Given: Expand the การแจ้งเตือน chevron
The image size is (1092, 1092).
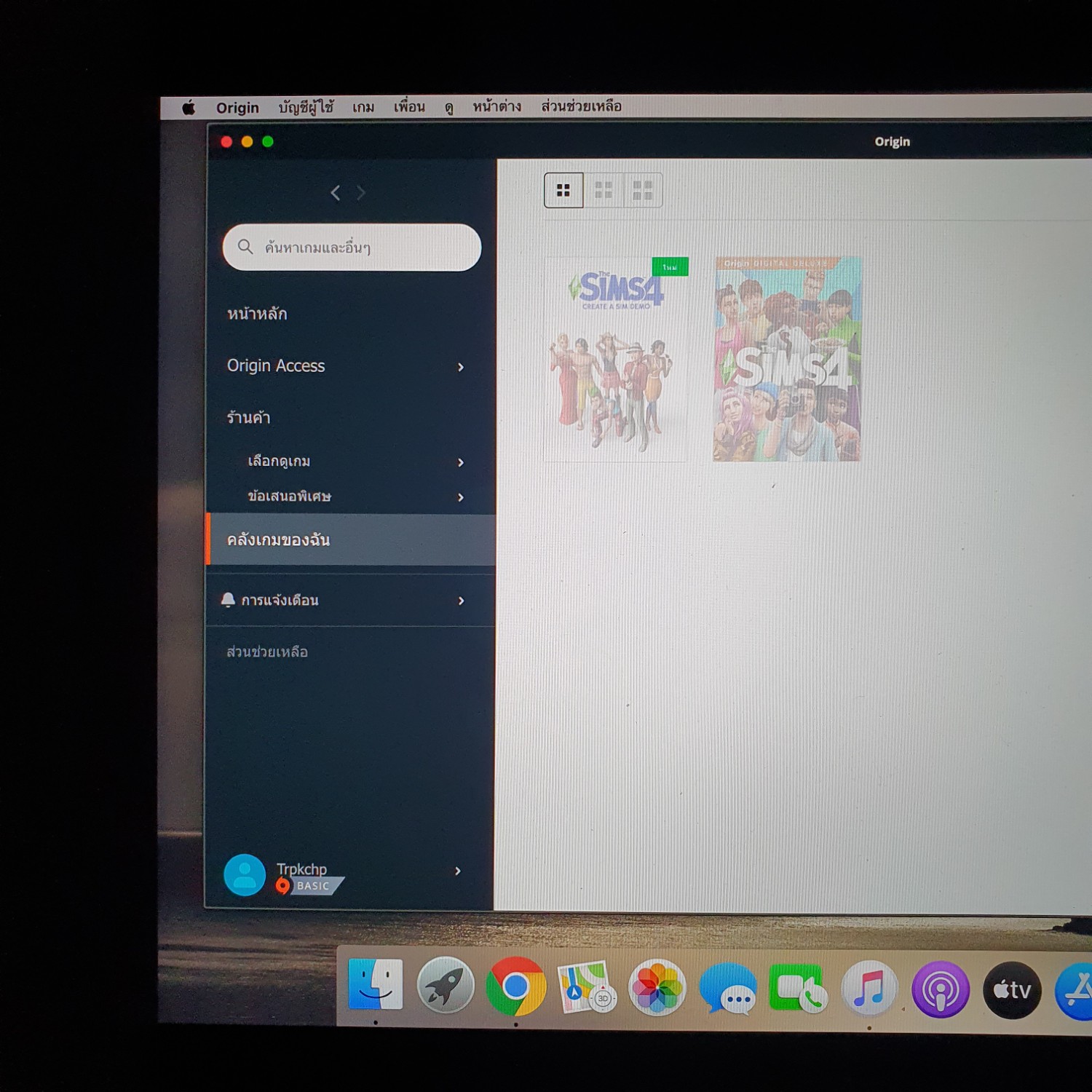Looking at the screenshot, I should point(462,601).
